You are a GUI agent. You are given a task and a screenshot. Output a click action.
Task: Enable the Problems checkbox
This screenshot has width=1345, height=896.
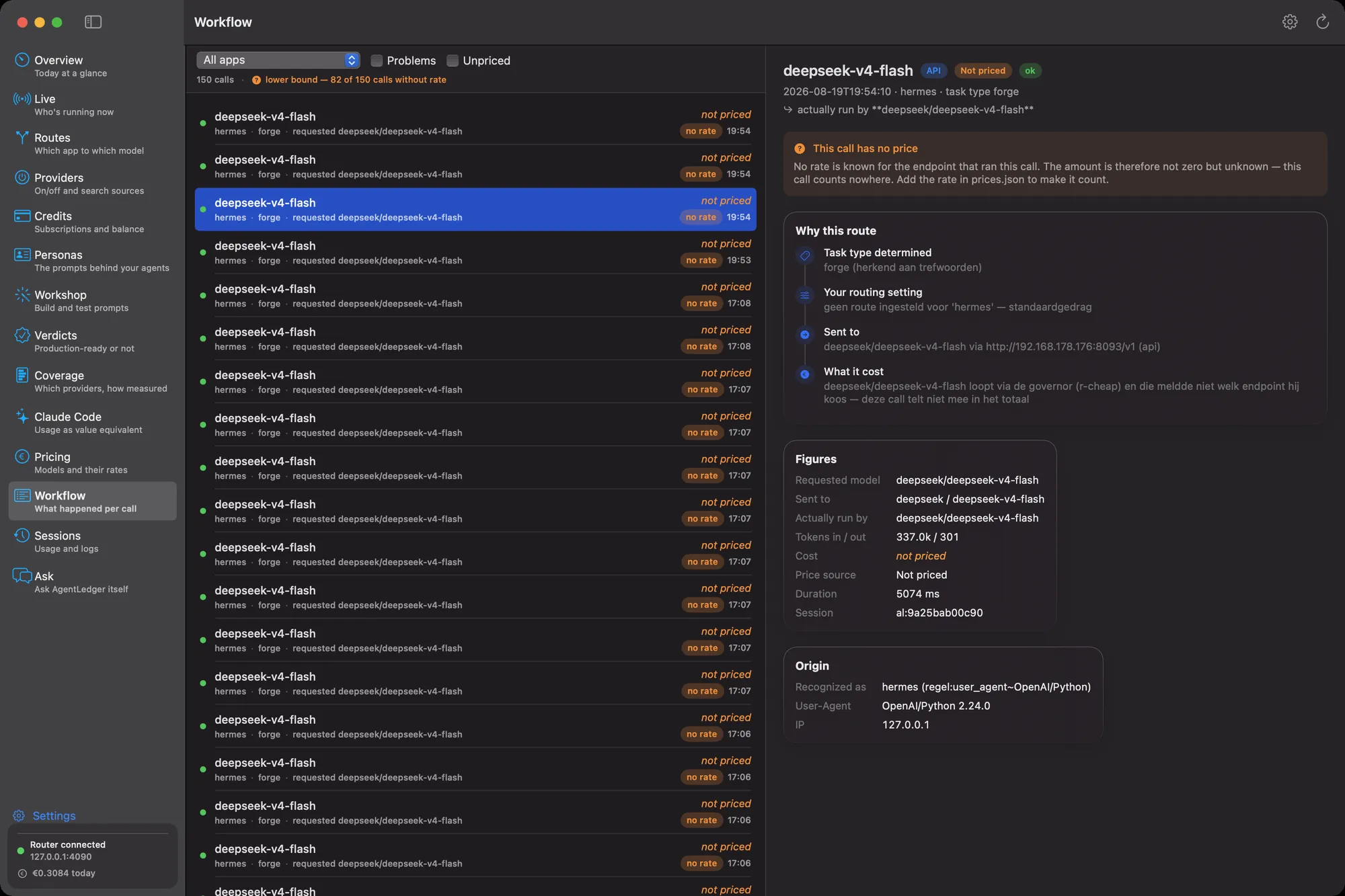click(x=377, y=60)
